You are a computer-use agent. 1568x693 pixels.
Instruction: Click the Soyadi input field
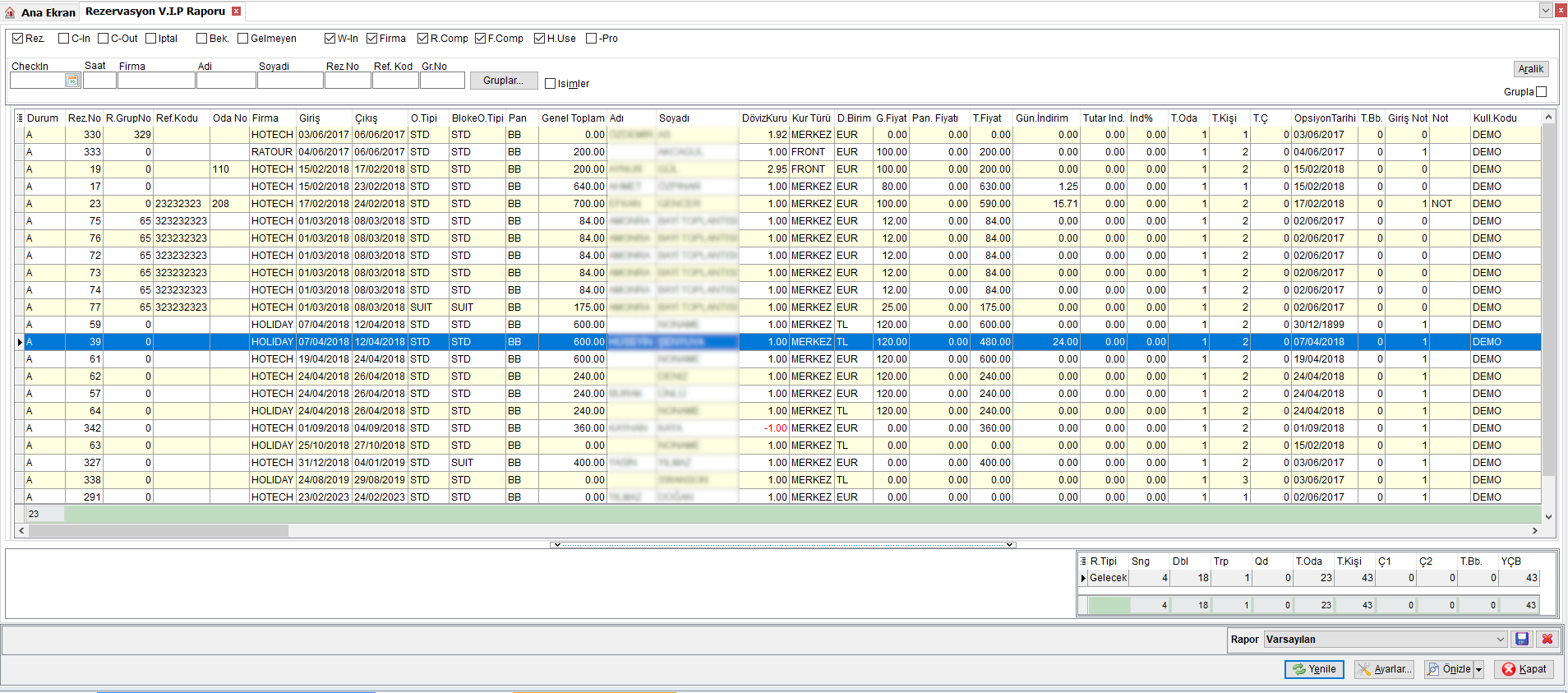(290, 81)
